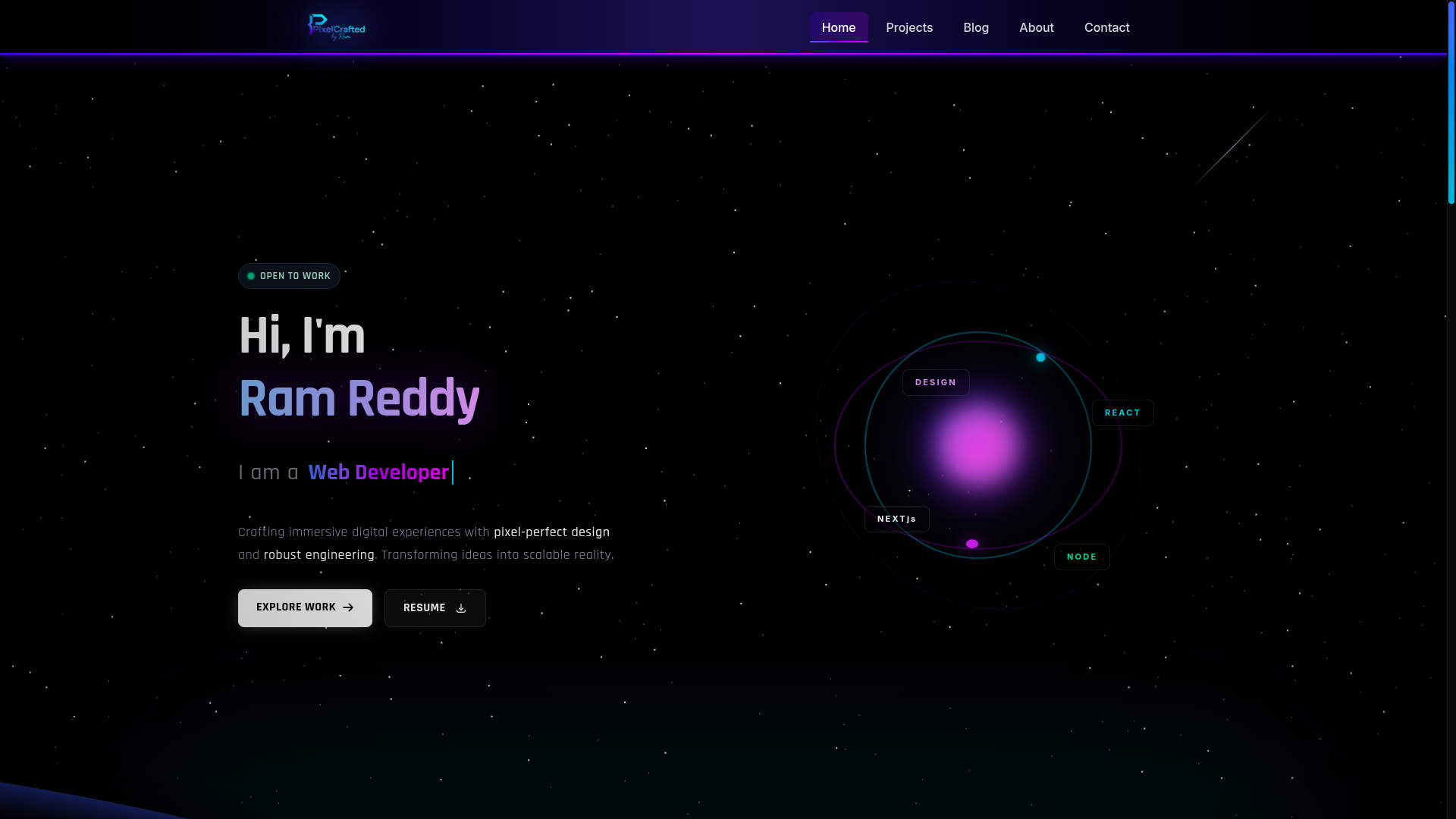Screen dimensions: 1456x819
Task: Select the NODE orbit badge
Action: tap(1081, 557)
